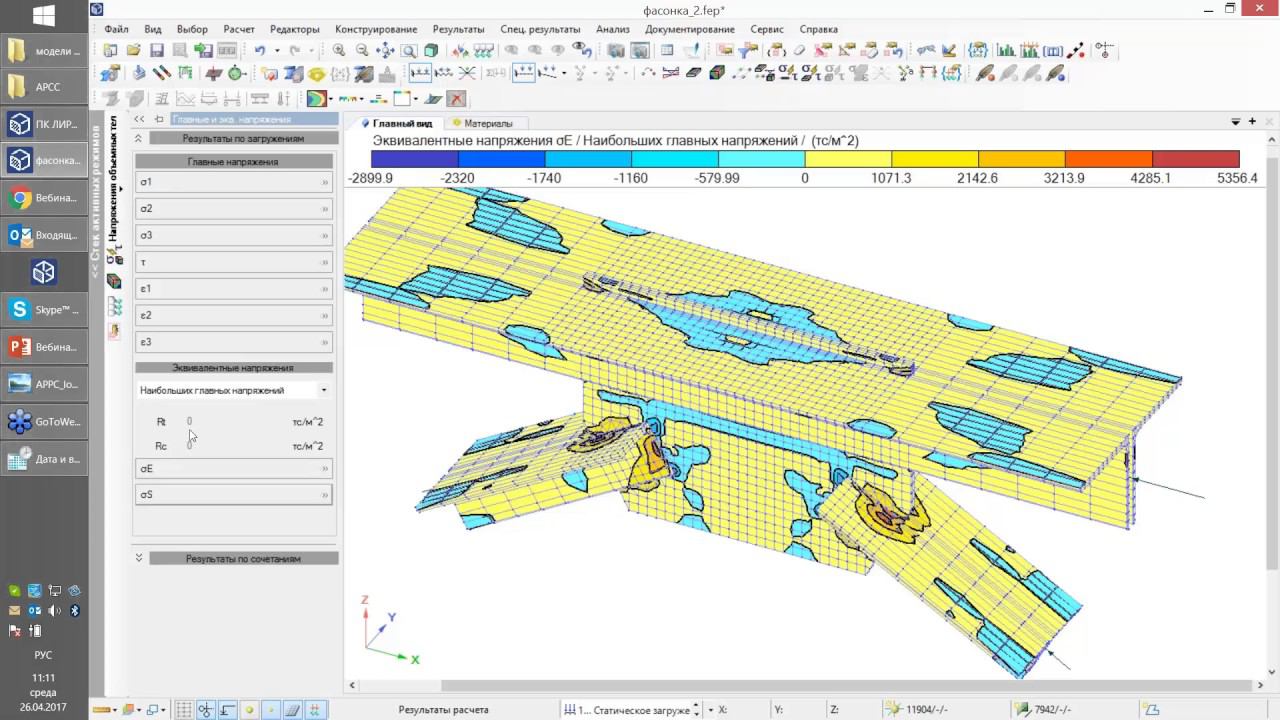
Task: Click the Open file folder icon
Action: pyautogui.click(x=134, y=50)
